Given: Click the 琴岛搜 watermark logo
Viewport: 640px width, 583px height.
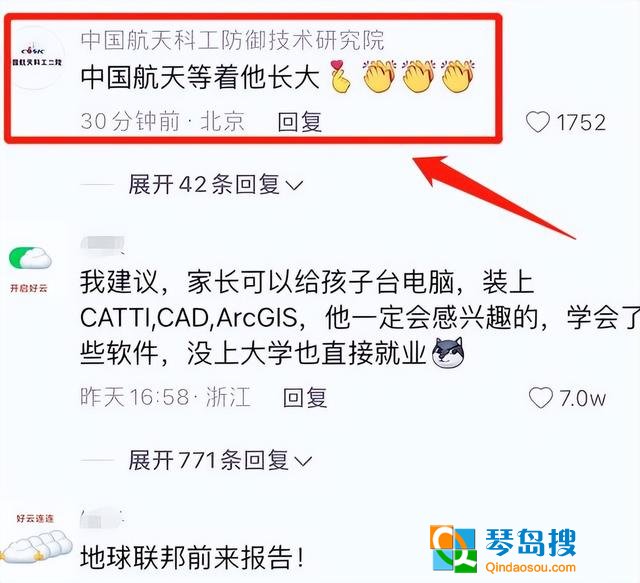Looking at the screenshot, I should click(503, 549).
